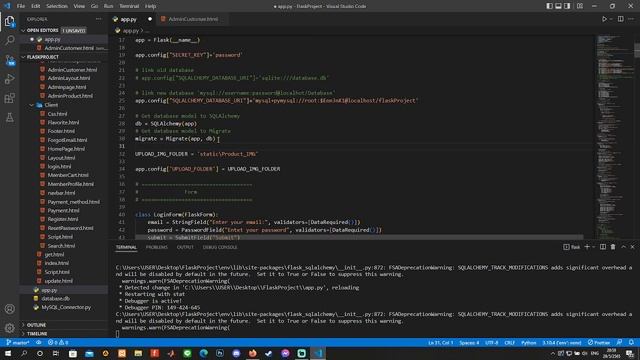Open the Go menu
Image resolution: width=640 pixels, height=360 pixels.
94,6
